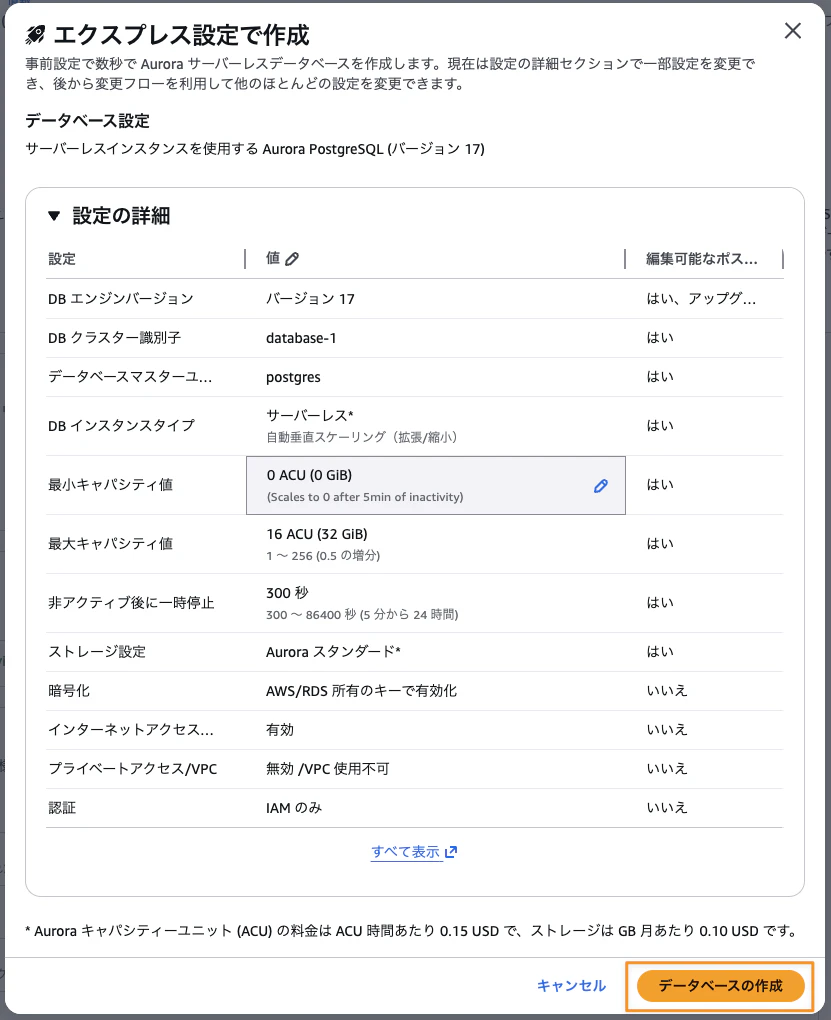The width and height of the screenshot is (831, 1020).
Task: Click the DB クラスター識別子 row label
Action: click(x=115, y=338)
